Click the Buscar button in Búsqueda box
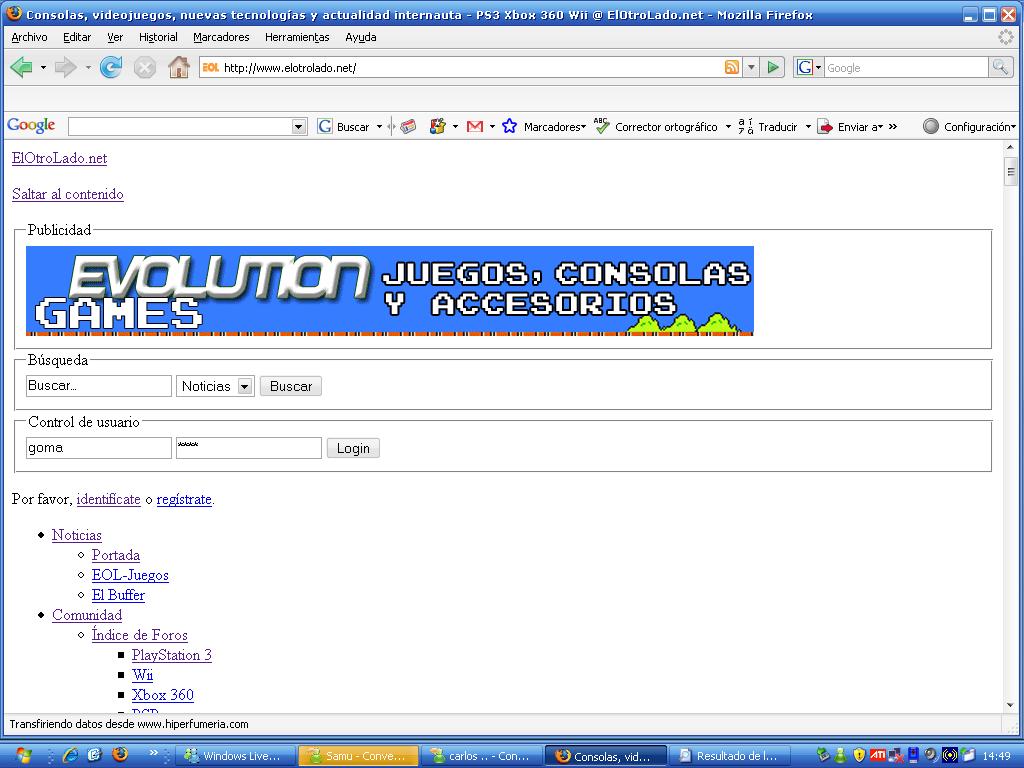 click(291, 386)
